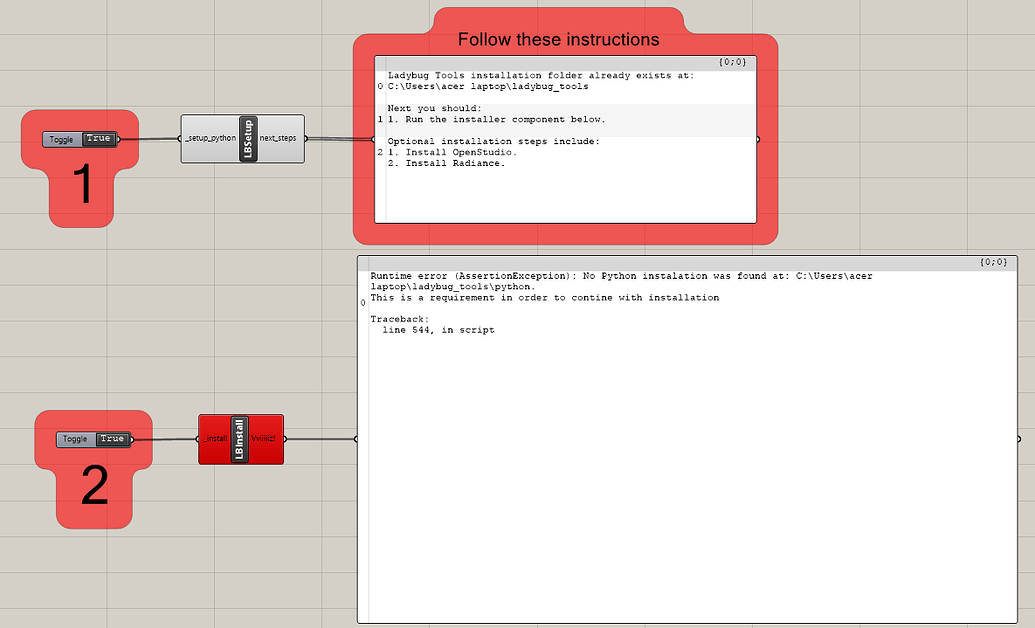This screenshot has width=1035, height=628.
Task: Click the {0;0} path header of error panel
Action: [x=993, y=262]
